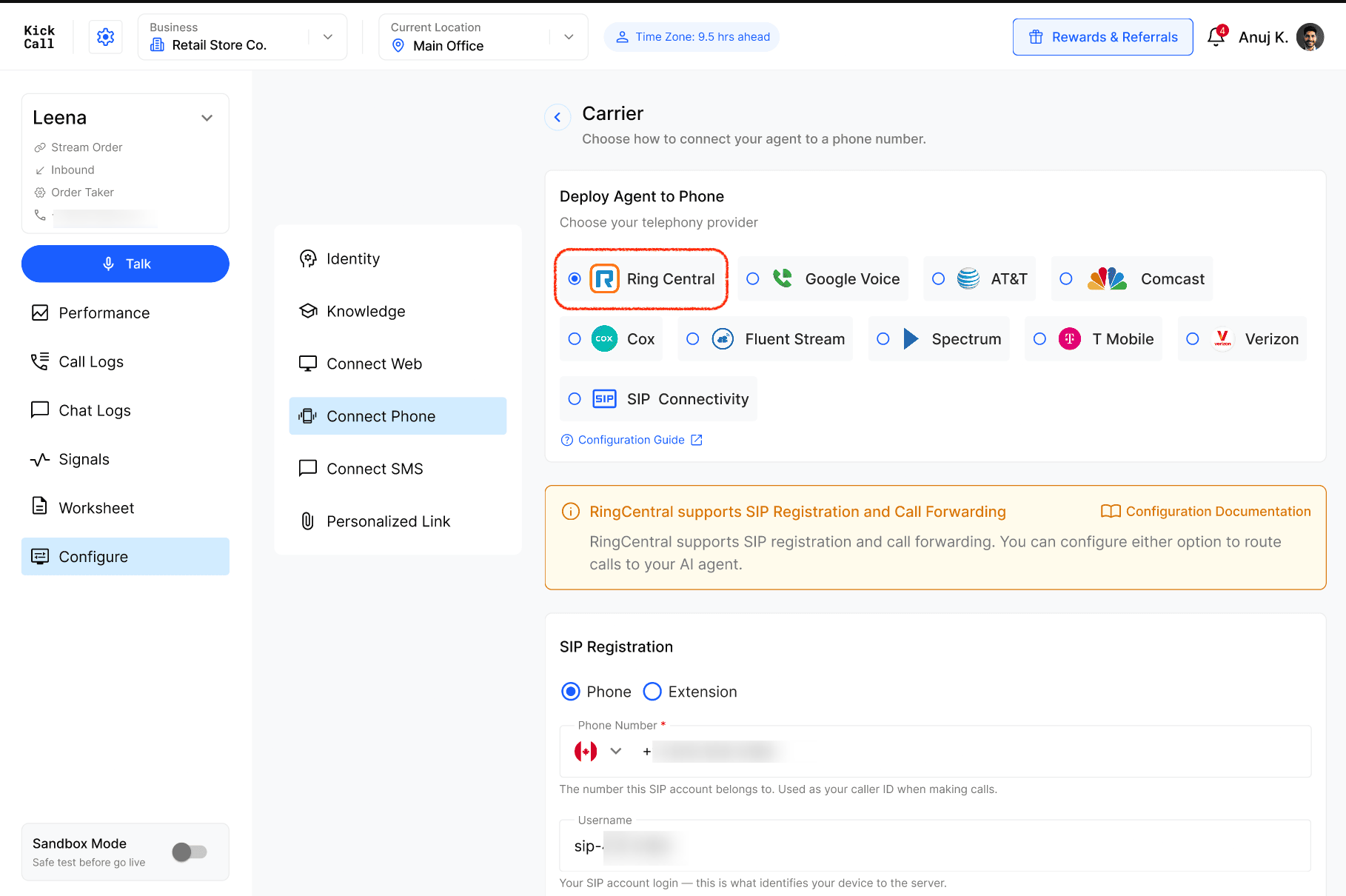Click the KickCall logo
The height and width of the screenshot is (896, 1346).
tap(39, 37)
